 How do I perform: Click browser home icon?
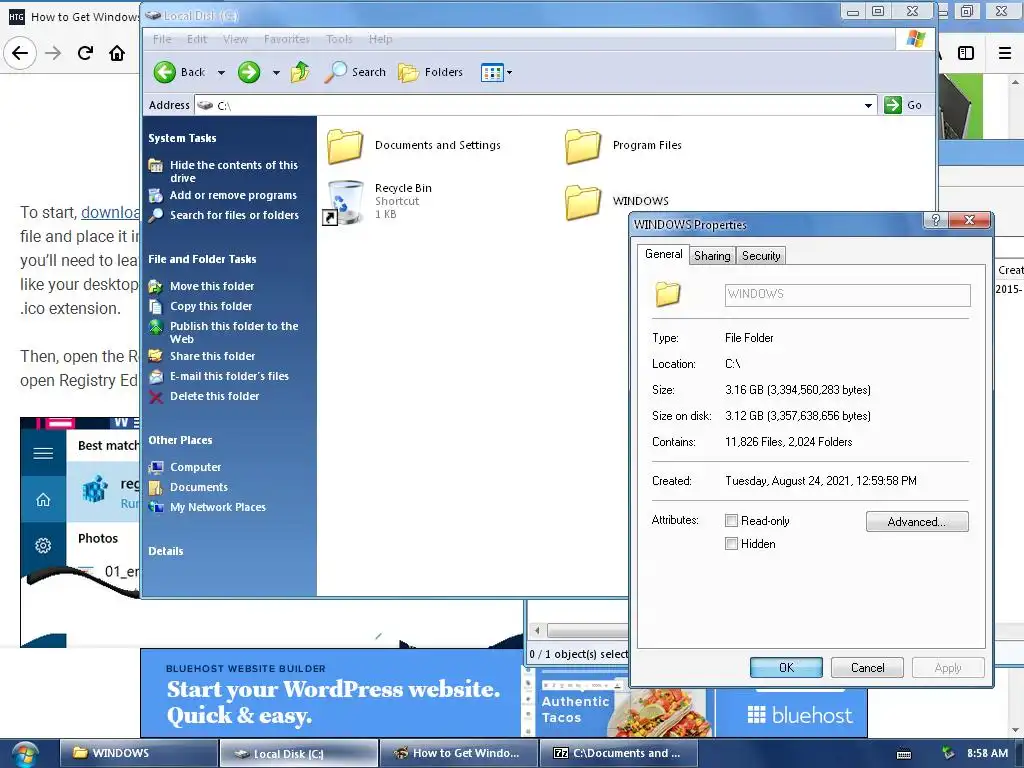tap(117, 53)
